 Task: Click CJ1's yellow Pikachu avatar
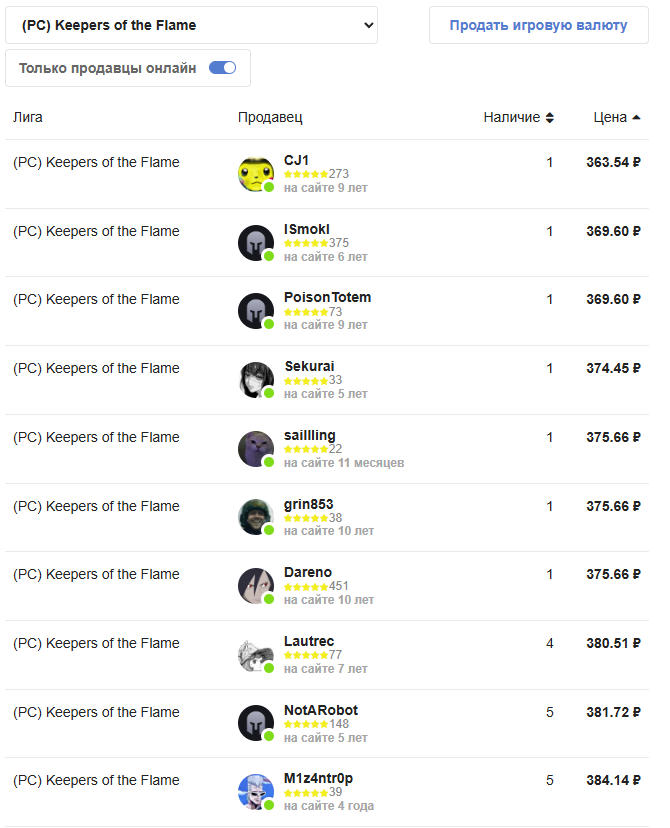click(256, 174)
